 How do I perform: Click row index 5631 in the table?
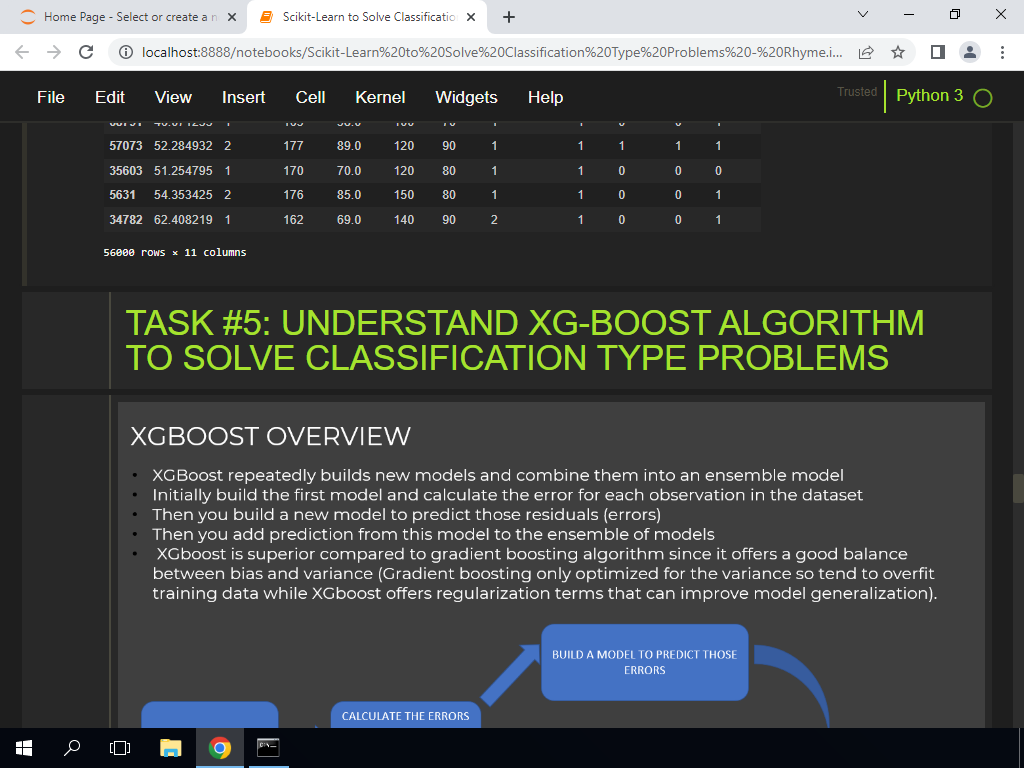point(122,195)
